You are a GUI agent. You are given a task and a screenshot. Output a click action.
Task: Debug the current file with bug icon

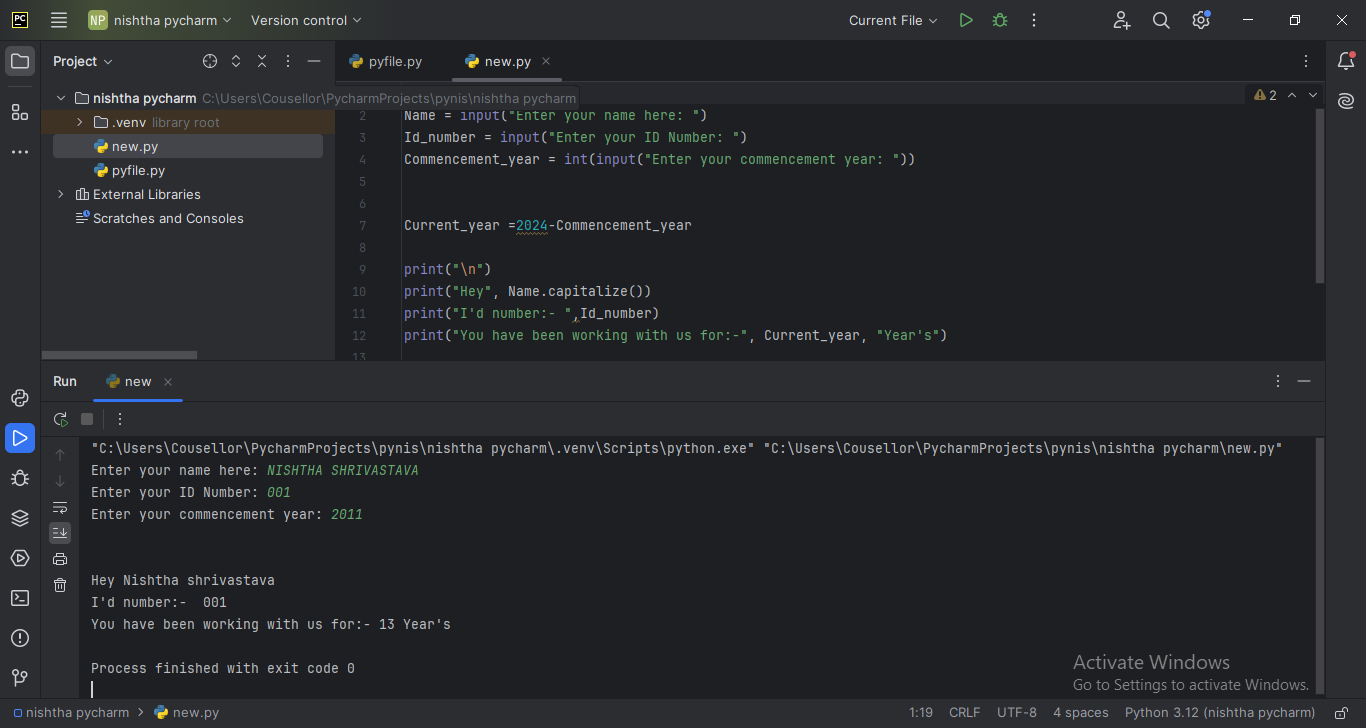1000,20
